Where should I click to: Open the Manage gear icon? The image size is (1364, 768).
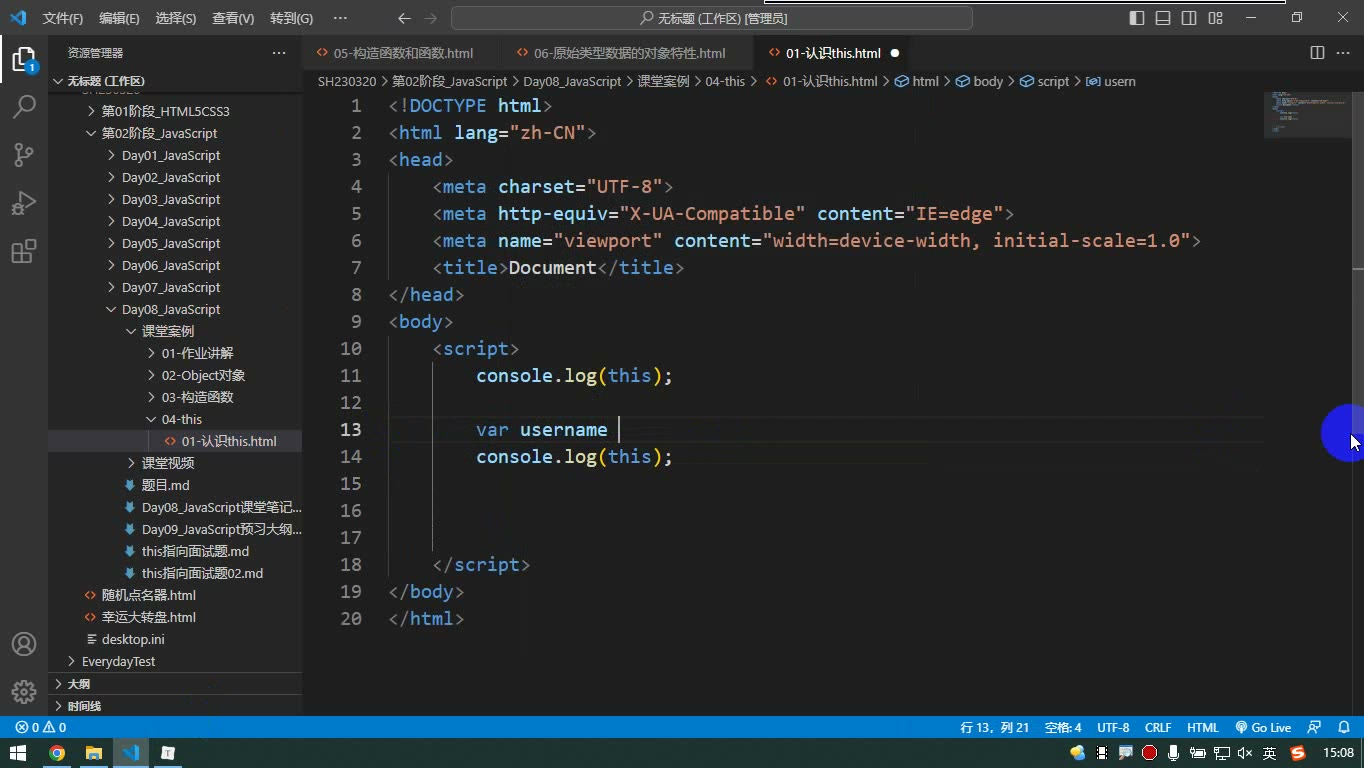[24, 692]
